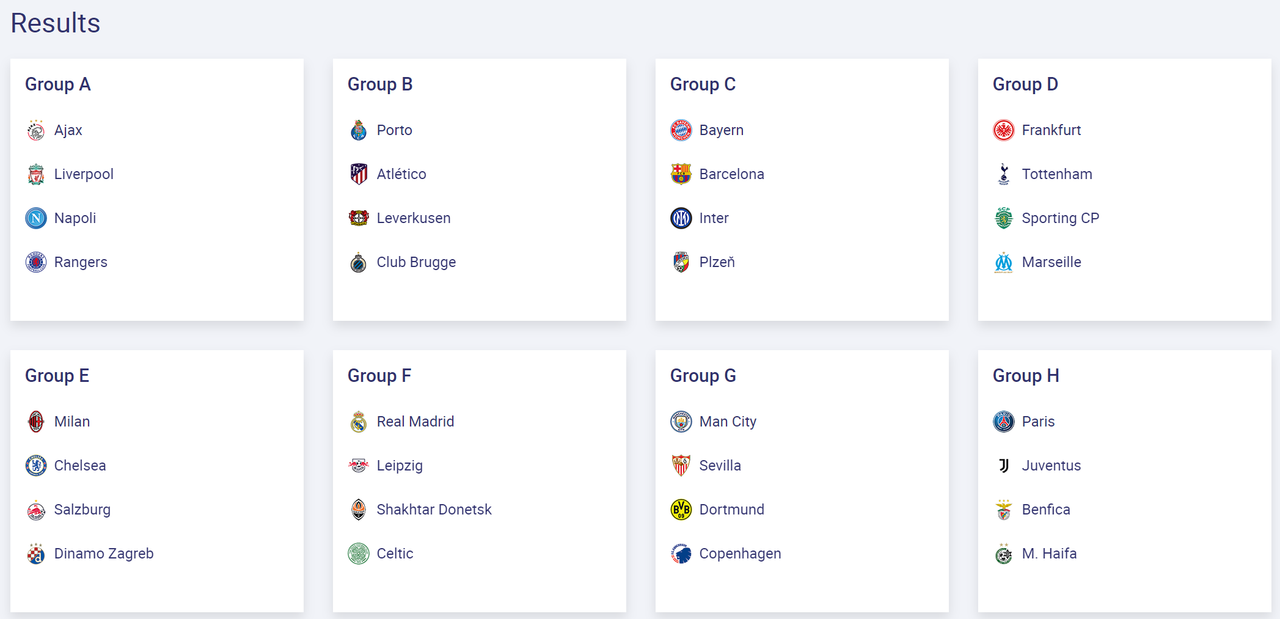Click the Olympique Marseille logo
Image resolution: width=1280 pixels, height=619 pixels.
coord(1004,262)
